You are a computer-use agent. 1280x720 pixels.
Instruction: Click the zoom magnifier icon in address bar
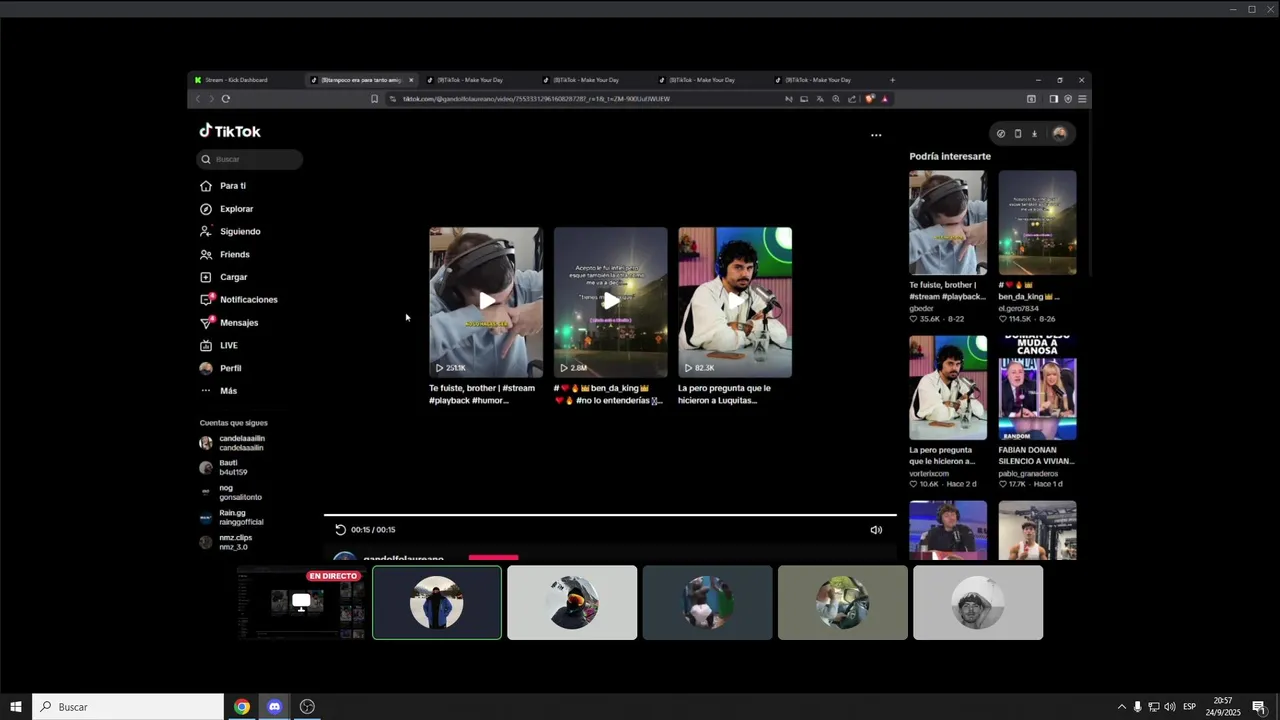coord(836,99)
